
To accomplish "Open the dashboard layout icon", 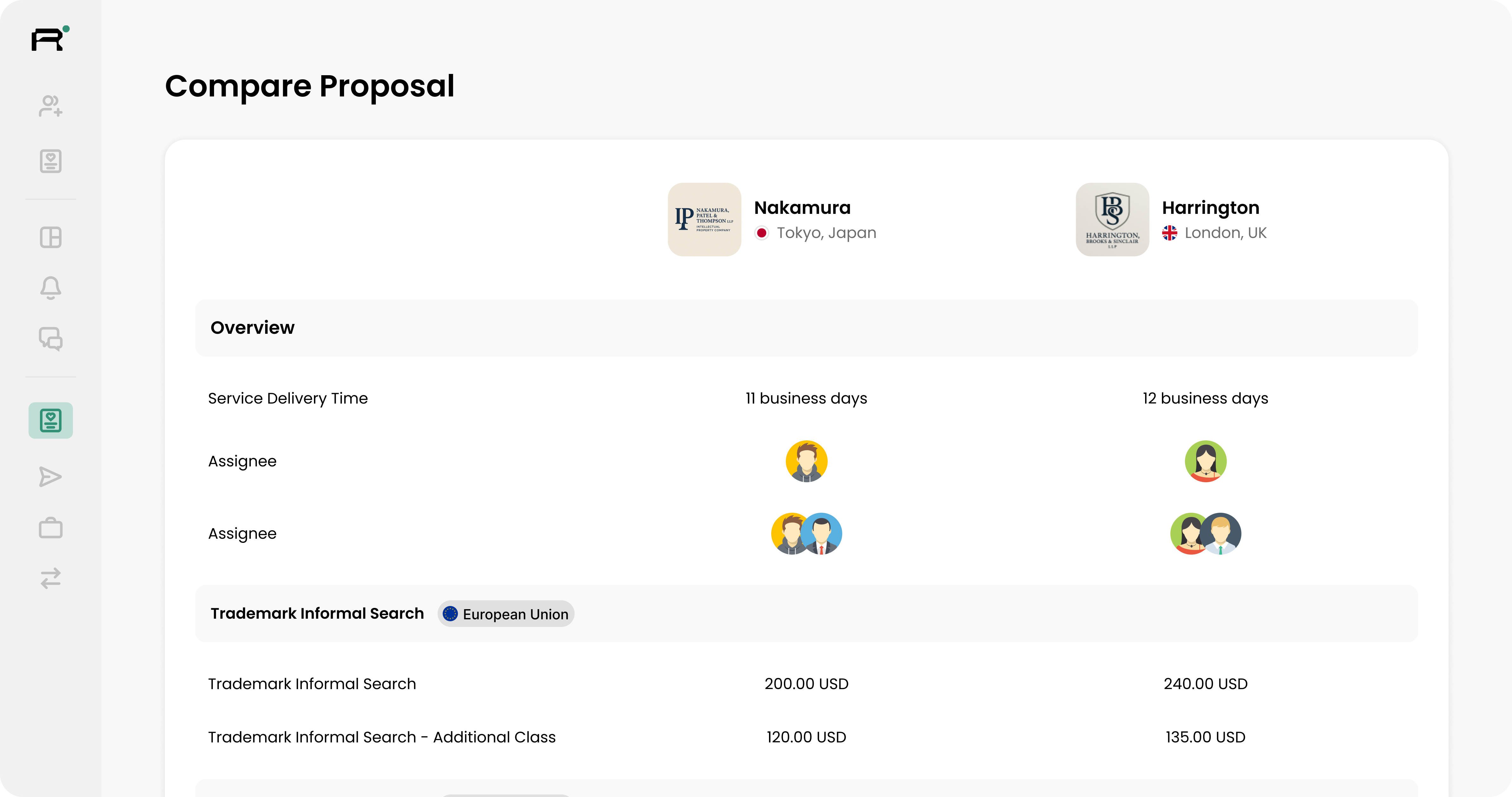I will point(50,237).
